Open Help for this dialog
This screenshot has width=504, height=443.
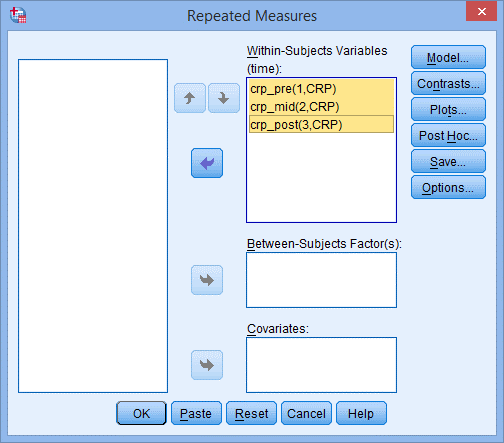point(361,413)
